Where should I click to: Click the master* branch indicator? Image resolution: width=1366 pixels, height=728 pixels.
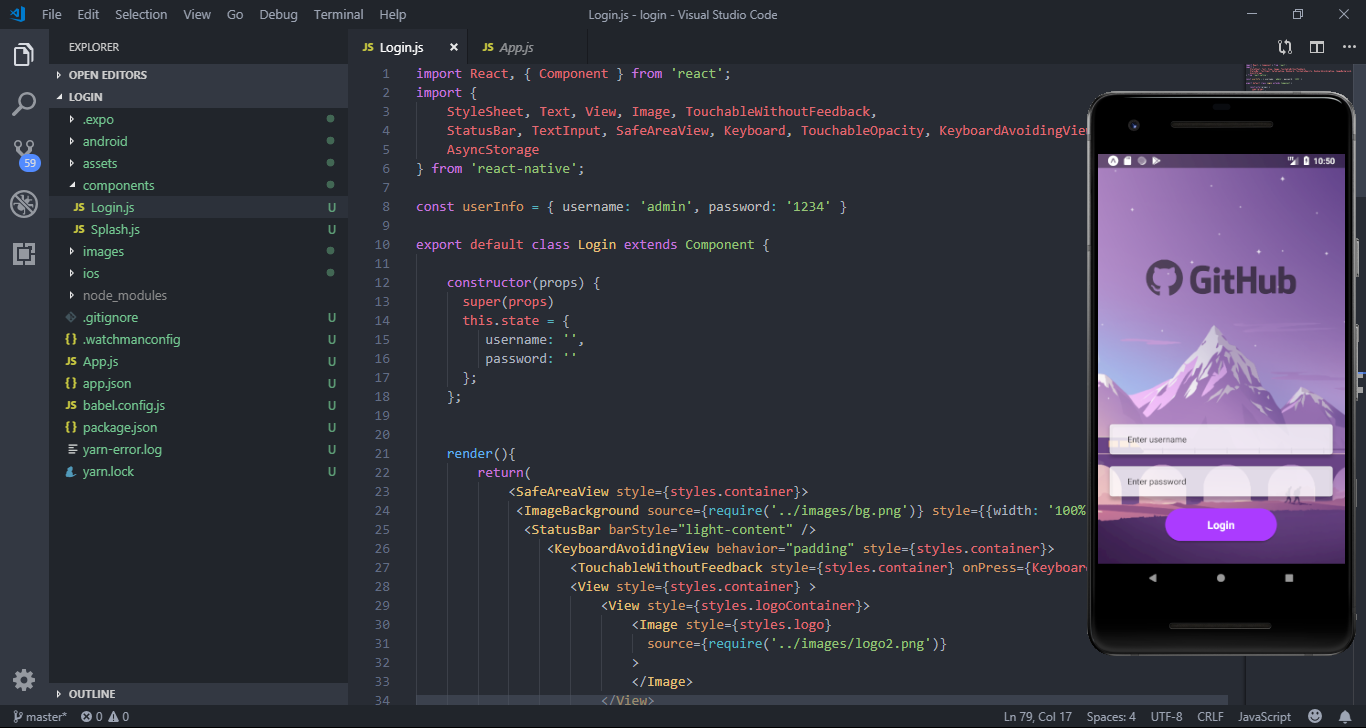(40, 716)
